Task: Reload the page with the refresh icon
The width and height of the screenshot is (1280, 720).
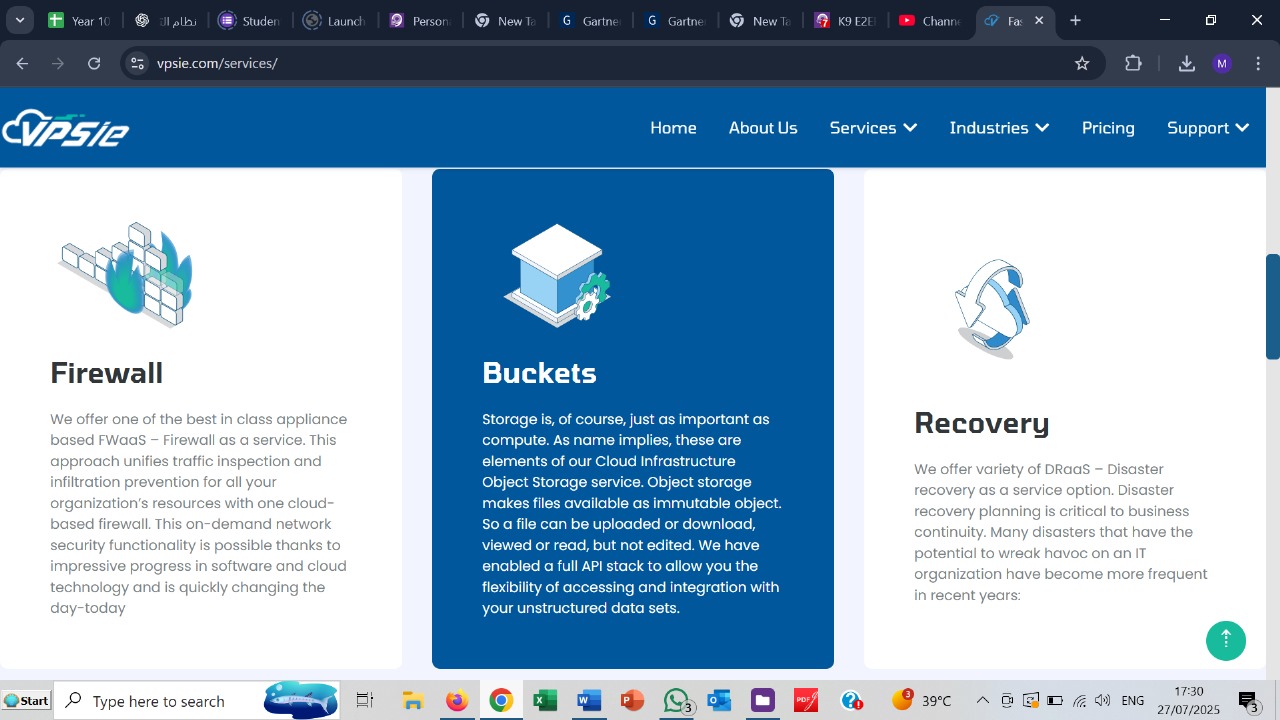Action: pyautogui.click(x=93, y=62)
